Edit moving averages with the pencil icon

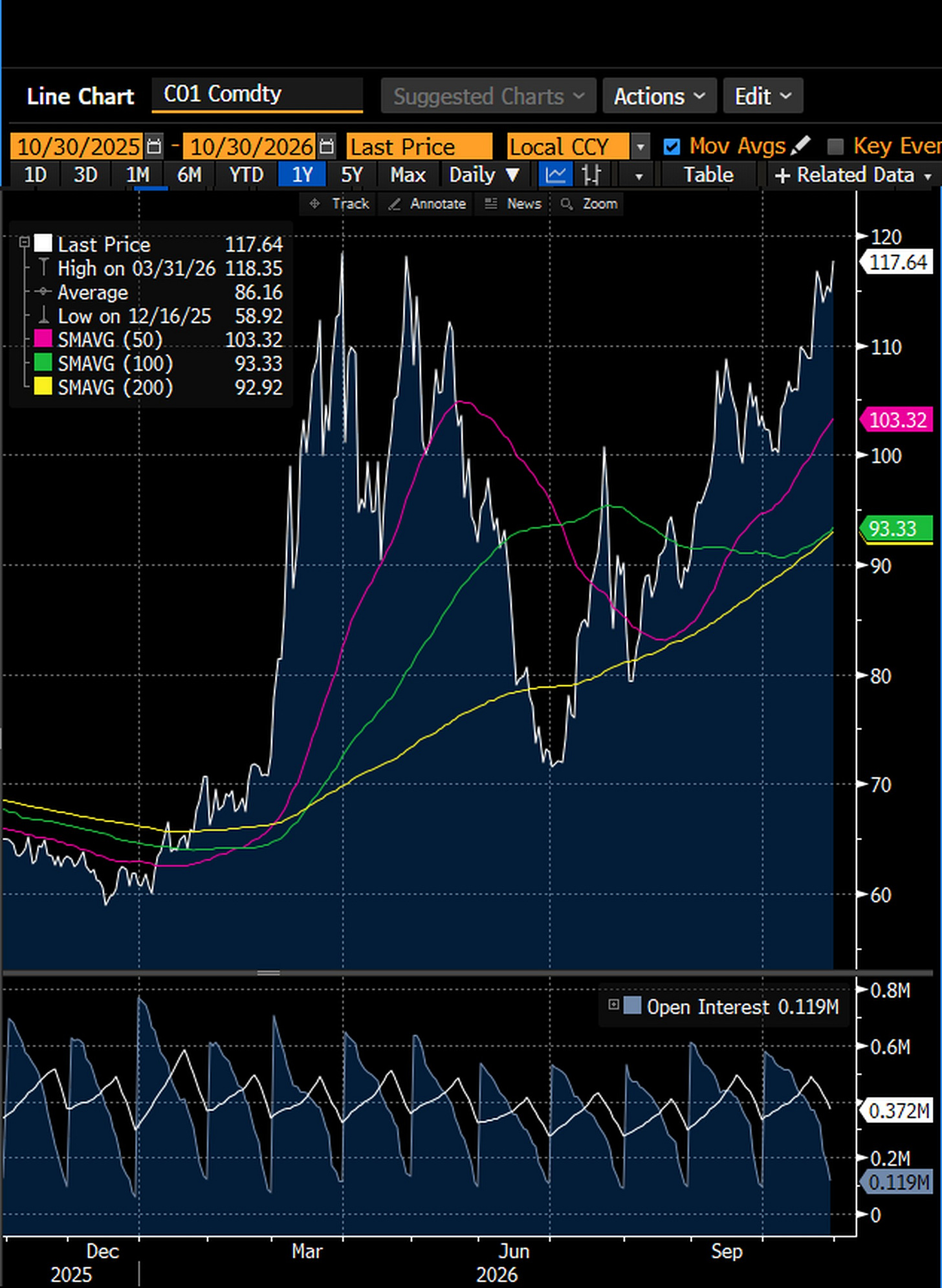click(x=800, y=146)
